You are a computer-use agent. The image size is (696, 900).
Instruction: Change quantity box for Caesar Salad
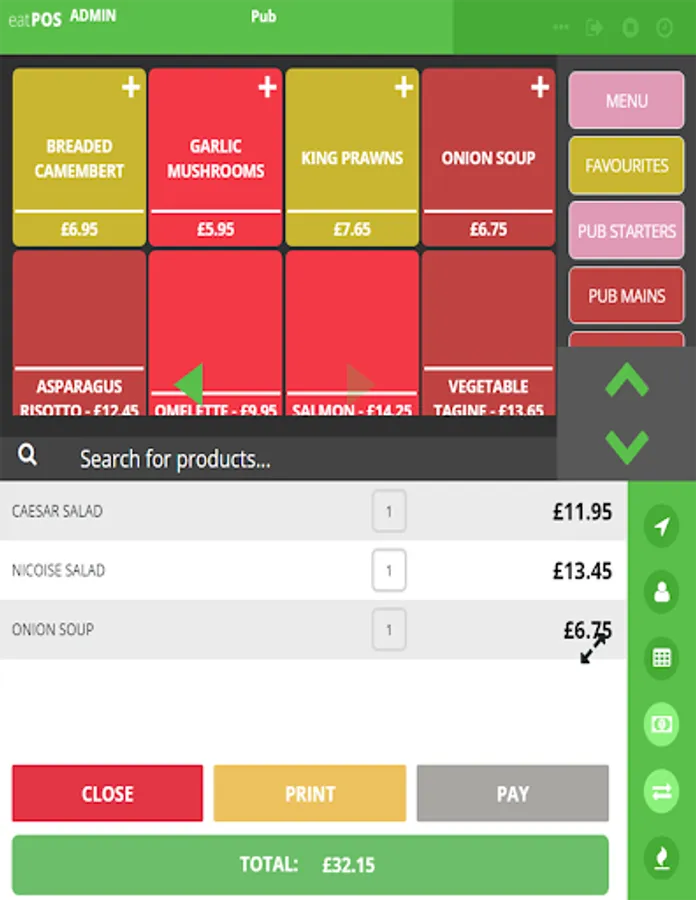[389, 511]
